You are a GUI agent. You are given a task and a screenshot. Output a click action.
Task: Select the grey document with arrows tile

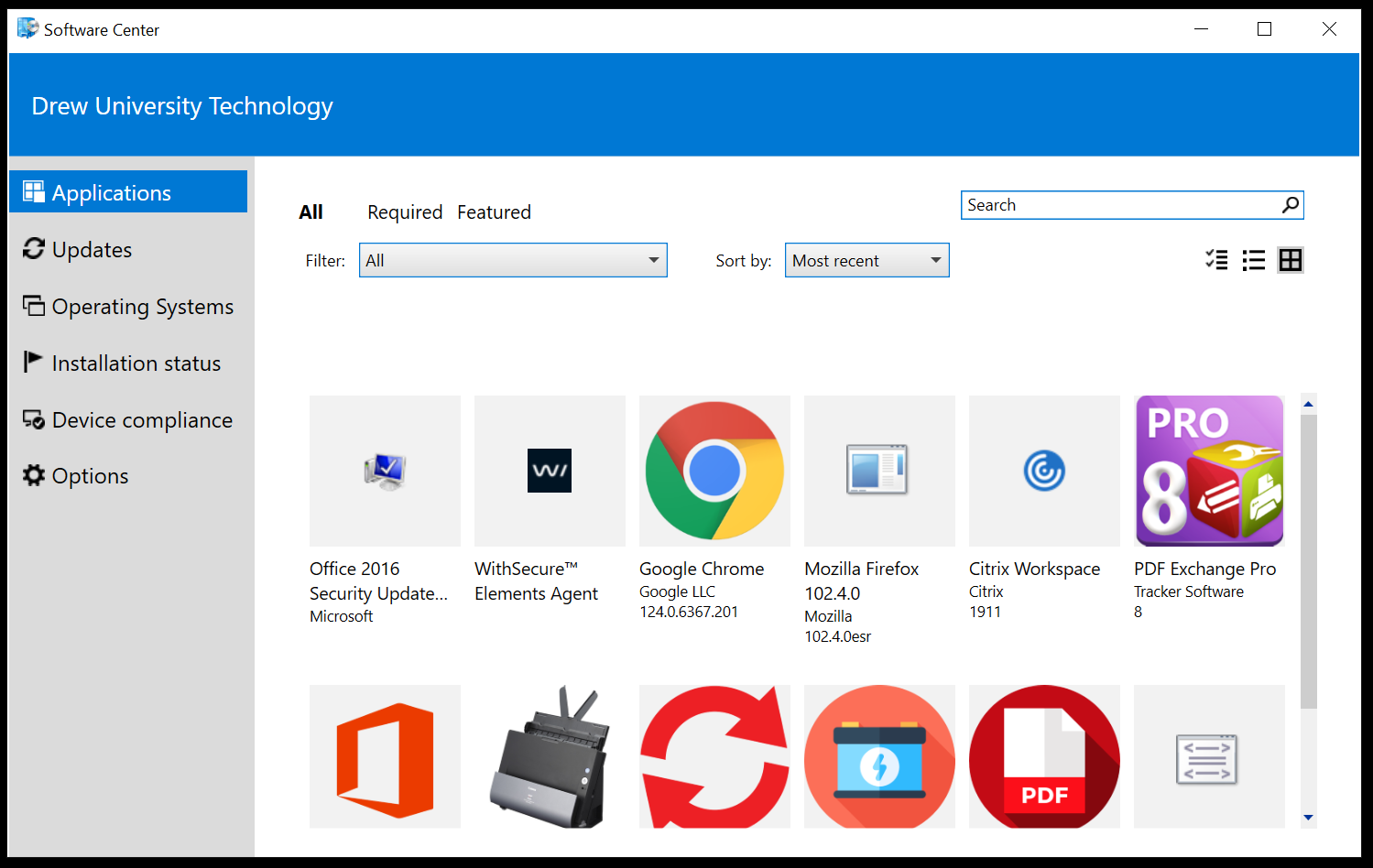(1209, 756)
